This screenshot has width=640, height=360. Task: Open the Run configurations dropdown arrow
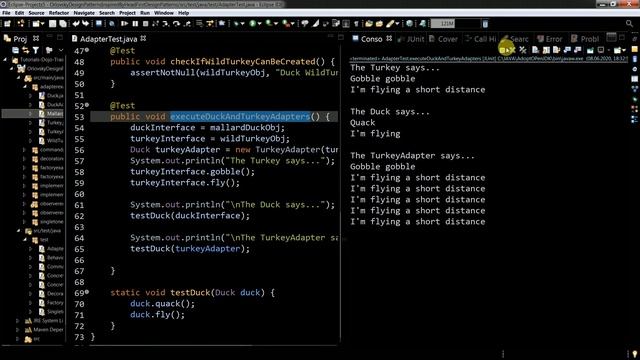point(259,24)
